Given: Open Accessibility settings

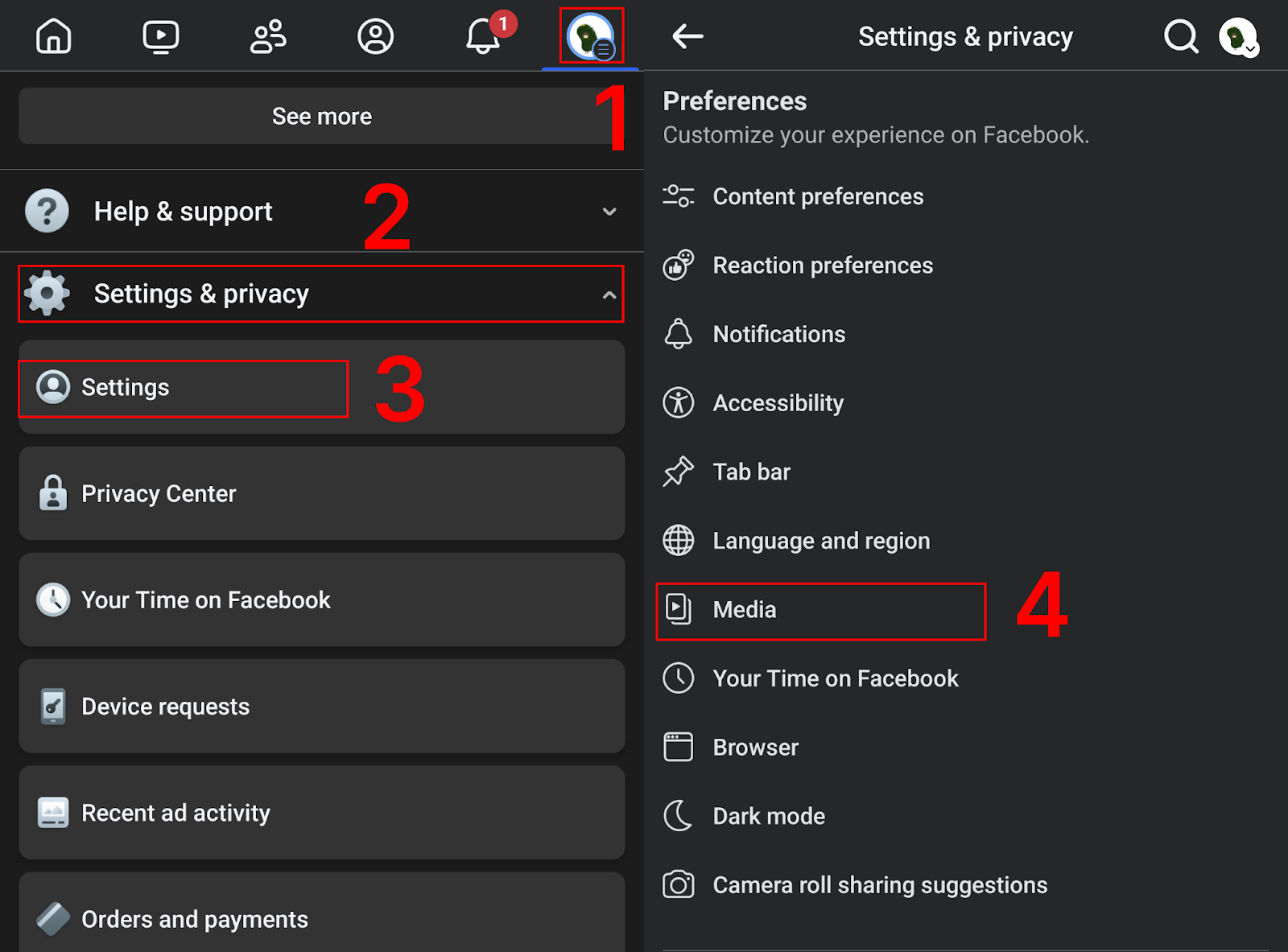Looking at the screenshot, I should [x=966, y=402].
